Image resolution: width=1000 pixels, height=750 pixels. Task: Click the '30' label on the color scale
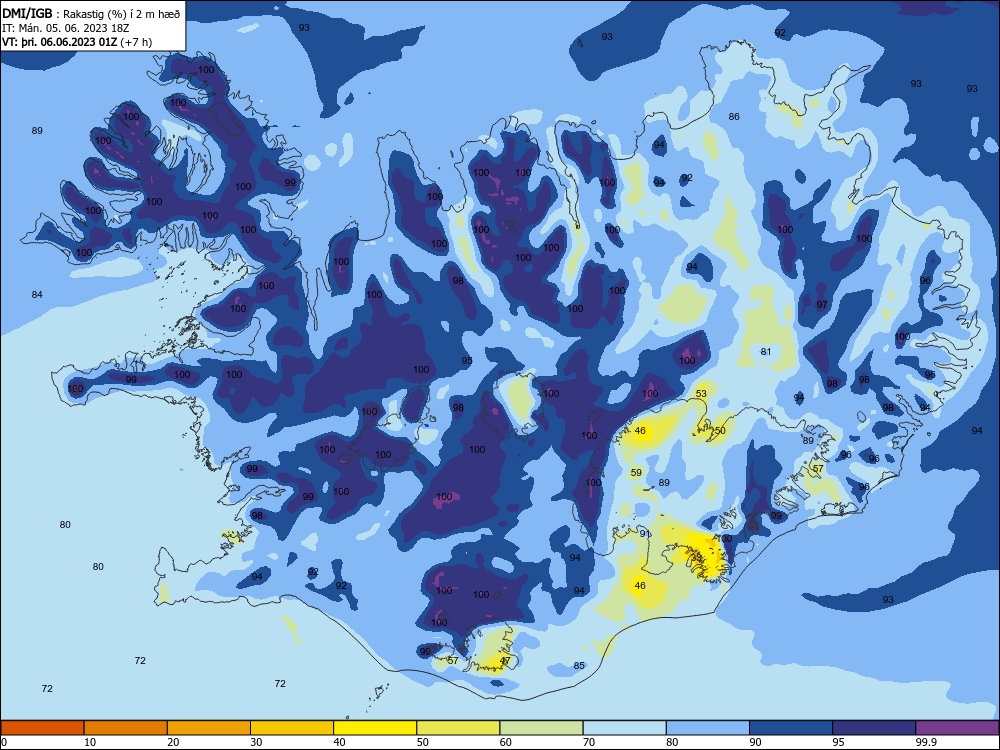tap(256, 742)
